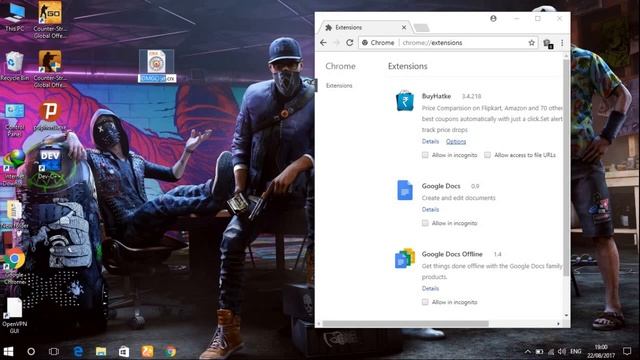Open Cortana search circle on taskbar
640x360 pixels.
(31, 351)
